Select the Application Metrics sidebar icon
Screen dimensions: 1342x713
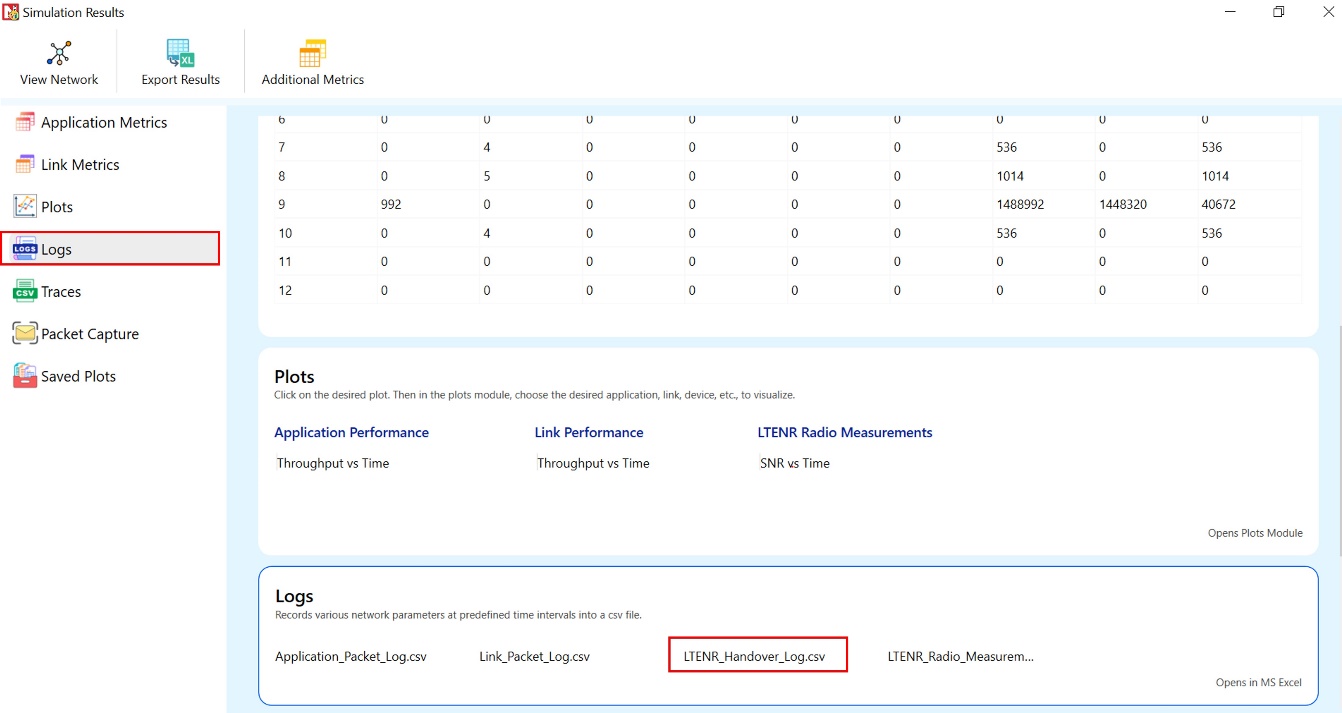click(x=25, y=122)
